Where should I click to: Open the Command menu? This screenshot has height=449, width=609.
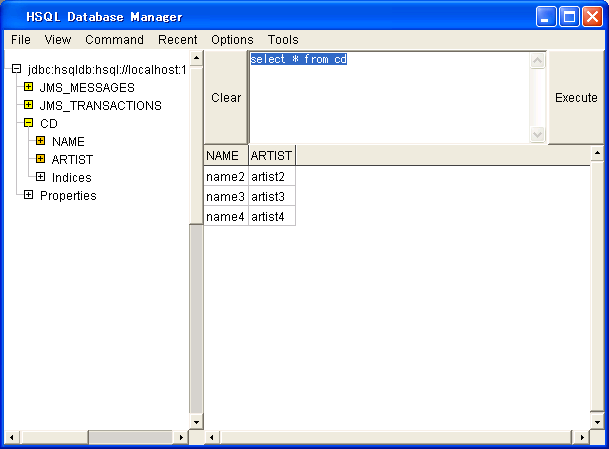tap(114, 40)
